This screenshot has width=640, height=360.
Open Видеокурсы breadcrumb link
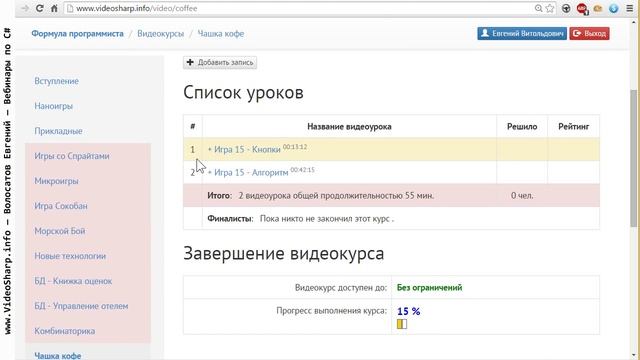point(160,34)
